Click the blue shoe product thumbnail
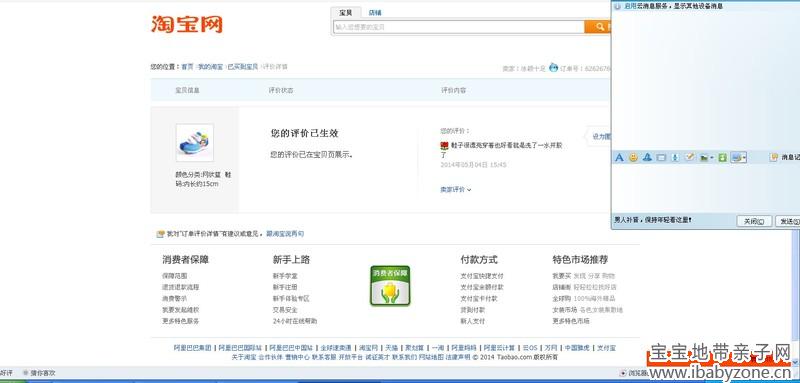 pyautogui.click(x=194, y=143)
